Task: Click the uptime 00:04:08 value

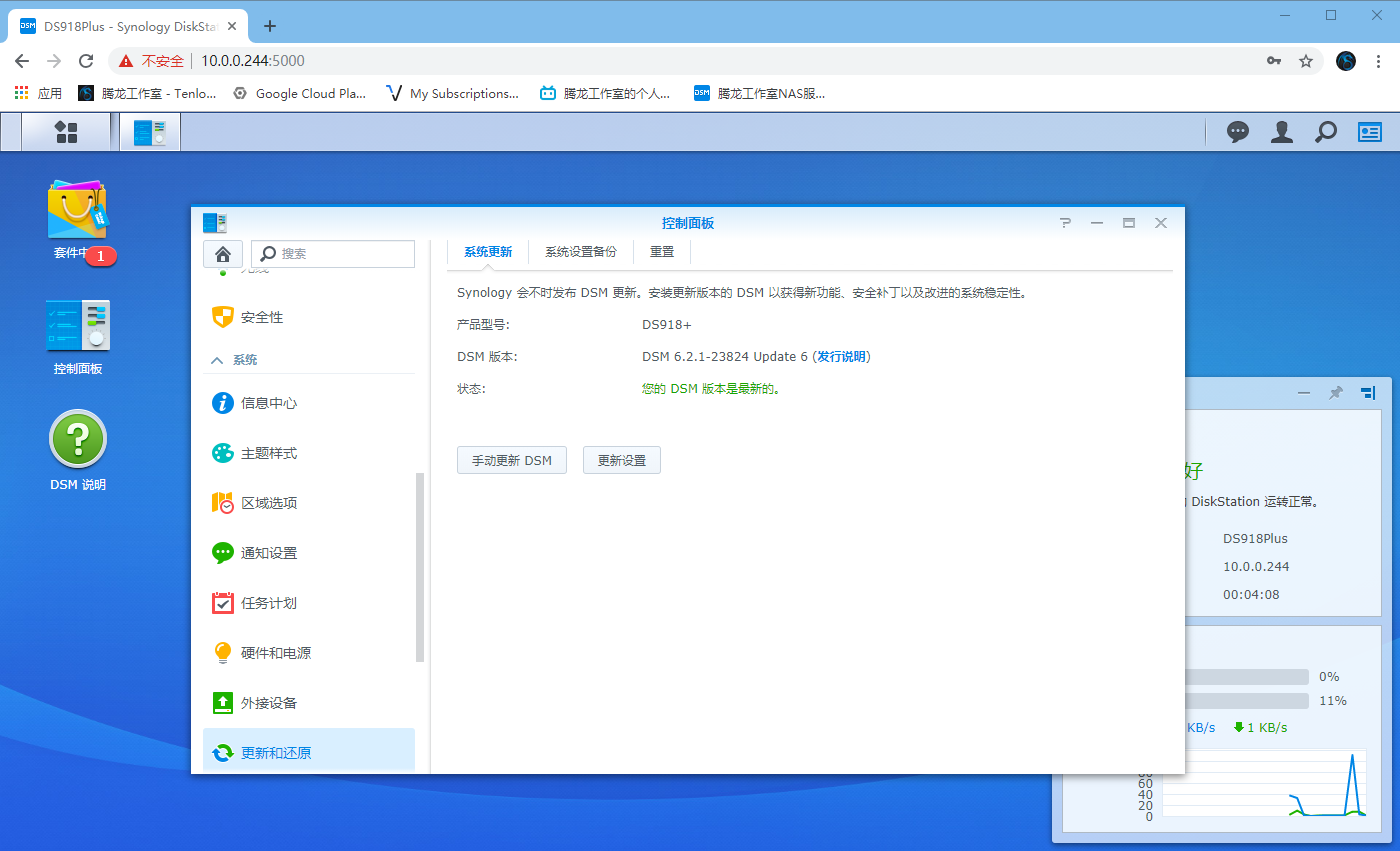Action: pyautogui.click(x=1250, y=595)
